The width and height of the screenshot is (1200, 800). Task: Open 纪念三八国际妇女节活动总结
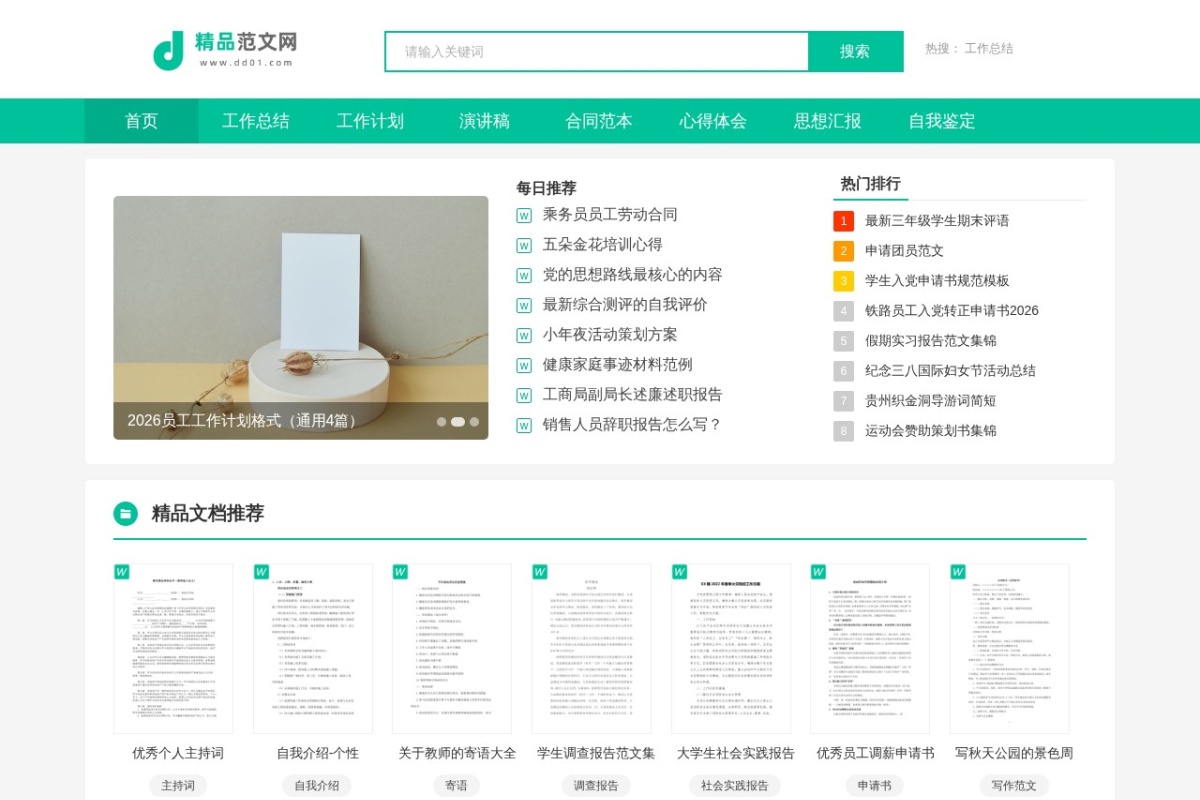(x=950, y=371)
